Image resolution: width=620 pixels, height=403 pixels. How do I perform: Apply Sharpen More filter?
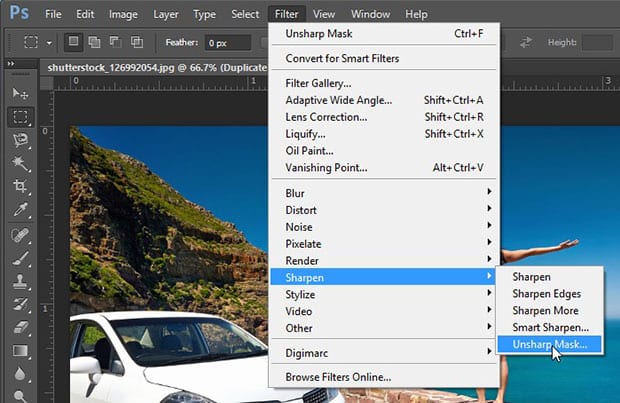(x=550, y=310)
